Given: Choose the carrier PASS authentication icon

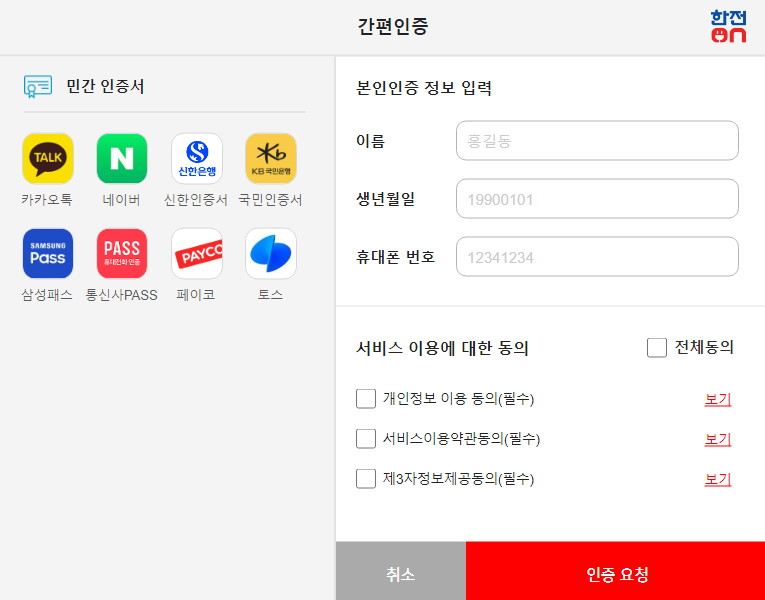Looking at the screenshot, I should pos(122,254).
